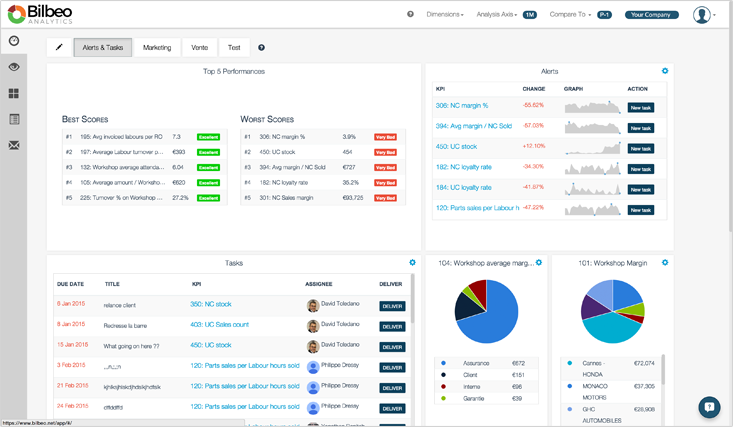Image resolution: width=733 pixels, height=427 pixels.
Task: Open the Tasks panel gear settings
Action: coord(412,263)
